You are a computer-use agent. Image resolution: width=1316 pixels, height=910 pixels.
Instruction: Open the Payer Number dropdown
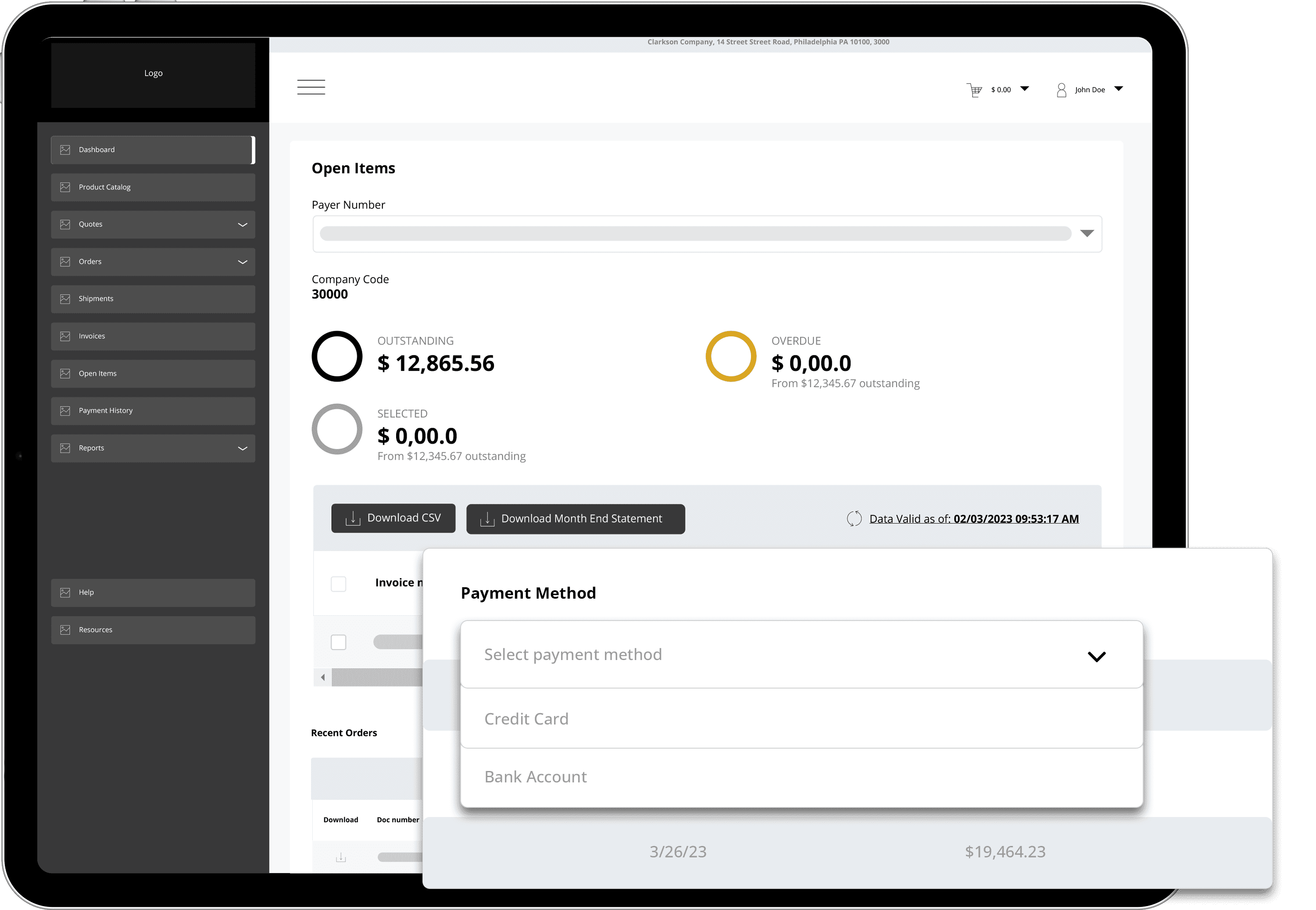click(x=707, y=234)
